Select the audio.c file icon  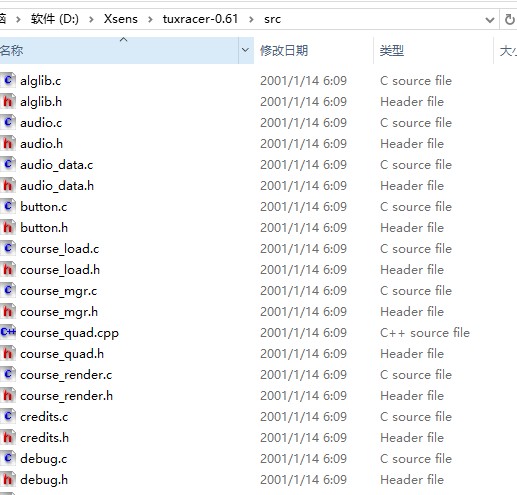tap(8, 122)
